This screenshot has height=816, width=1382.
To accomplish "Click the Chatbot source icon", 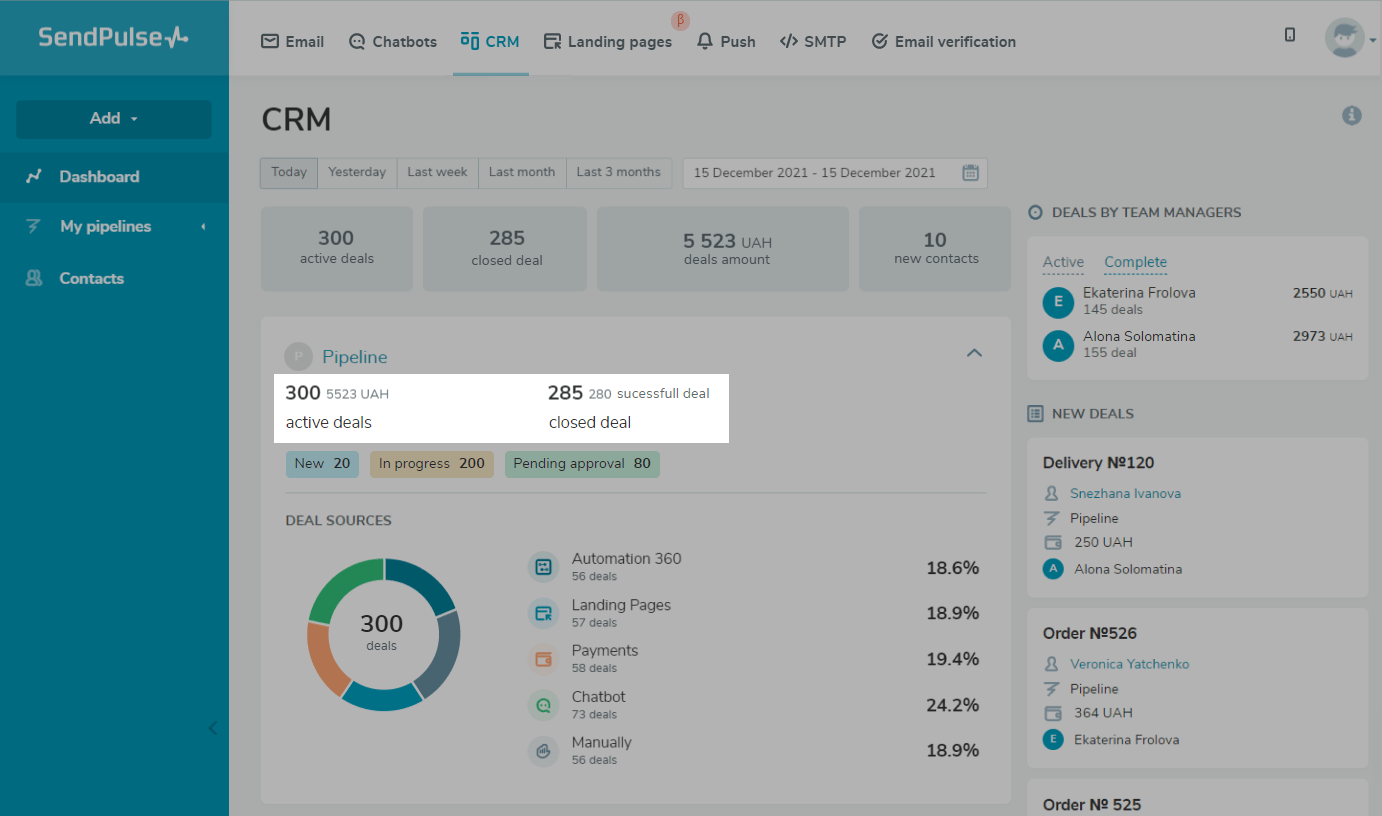I will 543,705.
